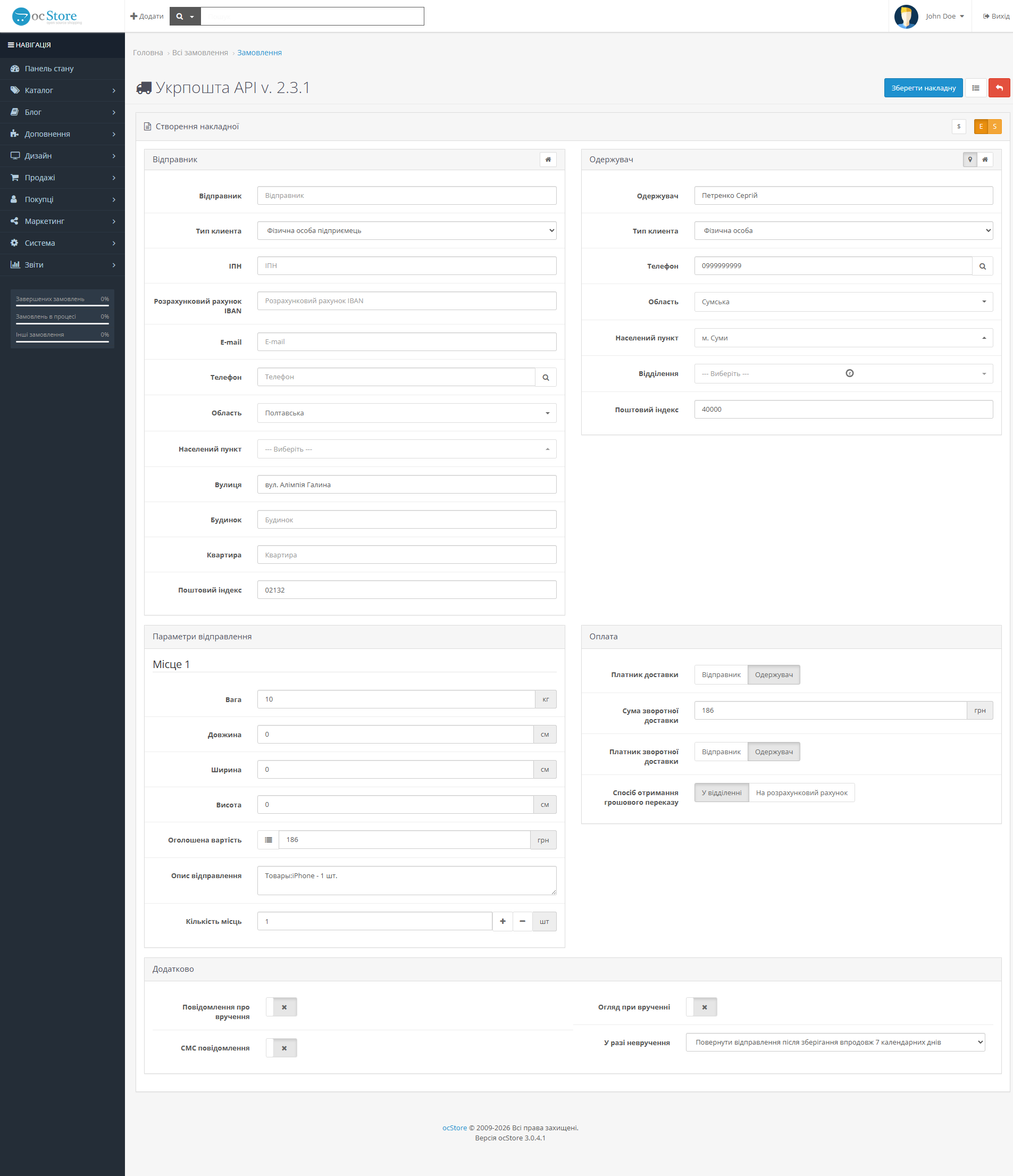Search sender phone with magnifier icon

[x=546, y=378]
